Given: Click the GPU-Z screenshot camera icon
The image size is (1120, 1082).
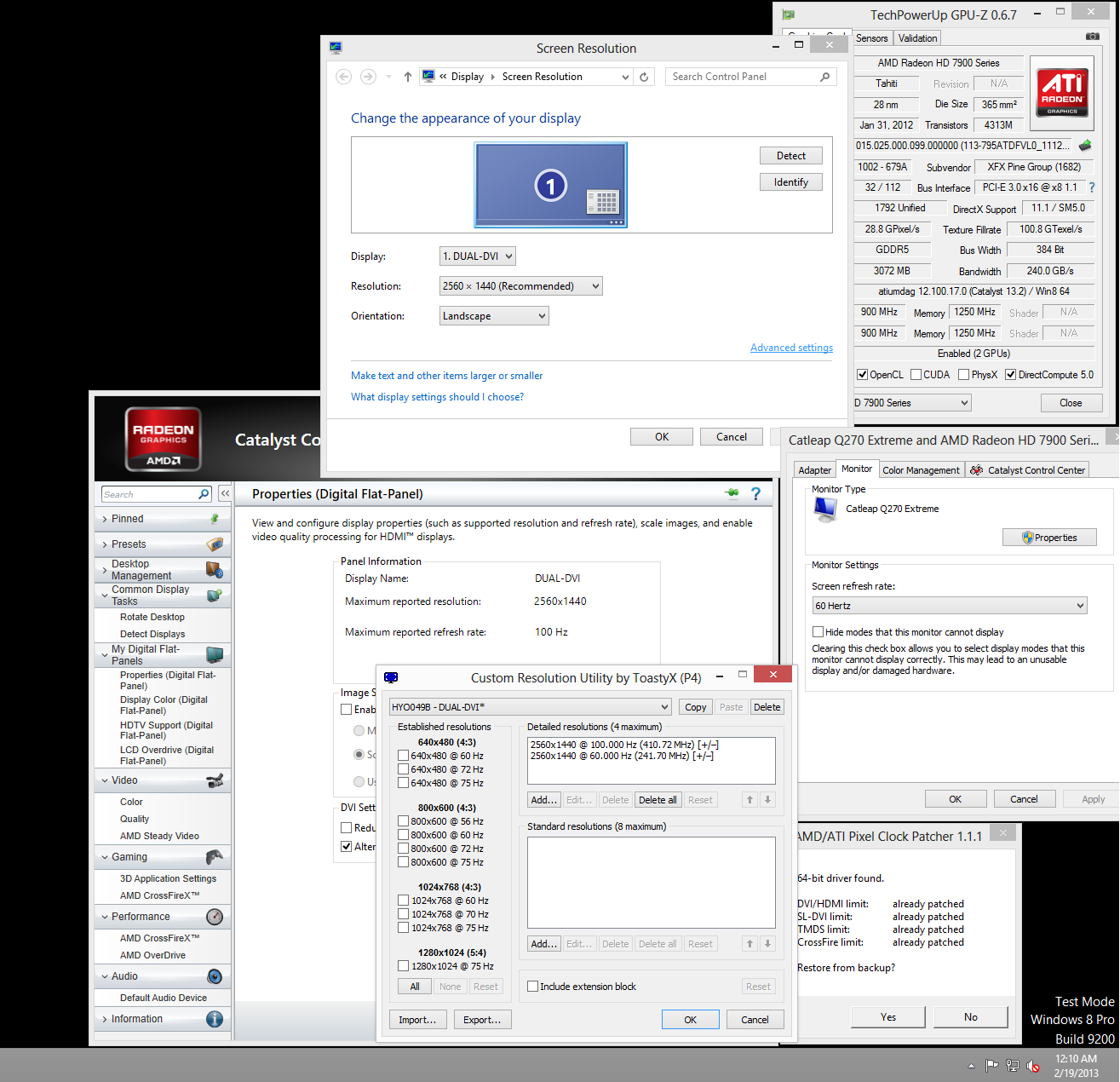Looking at the screenshot, I should 1092,37.
